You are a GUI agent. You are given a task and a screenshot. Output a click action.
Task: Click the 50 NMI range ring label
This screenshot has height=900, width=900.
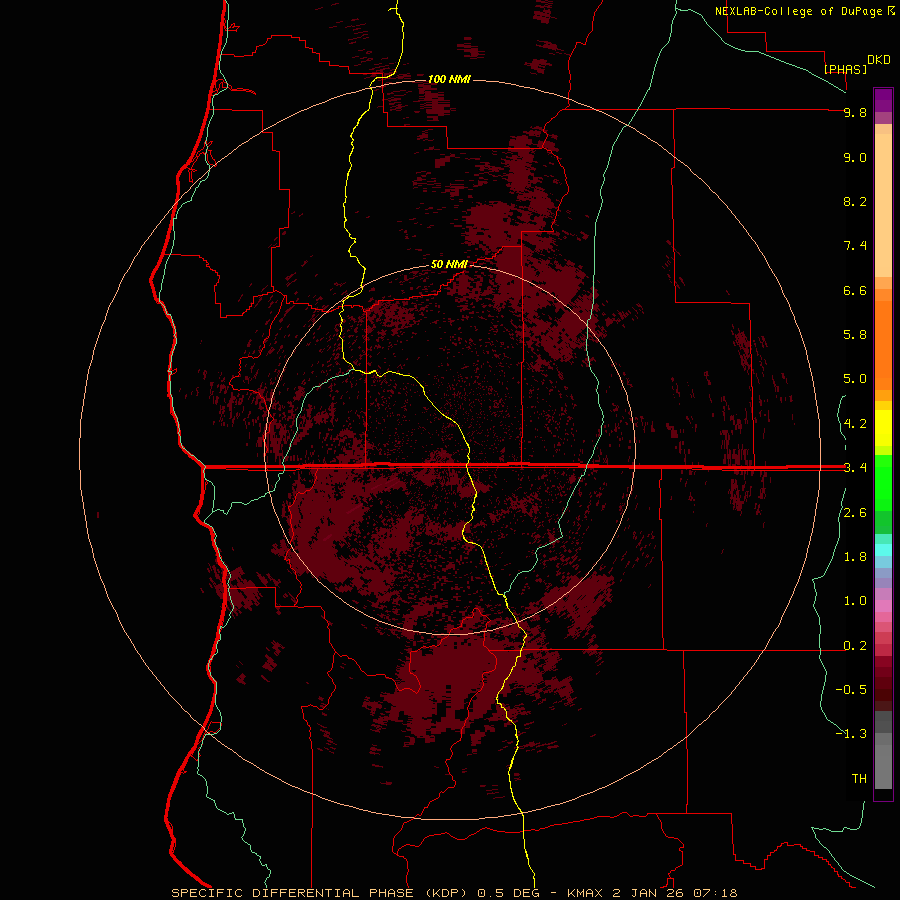(449, 264)
